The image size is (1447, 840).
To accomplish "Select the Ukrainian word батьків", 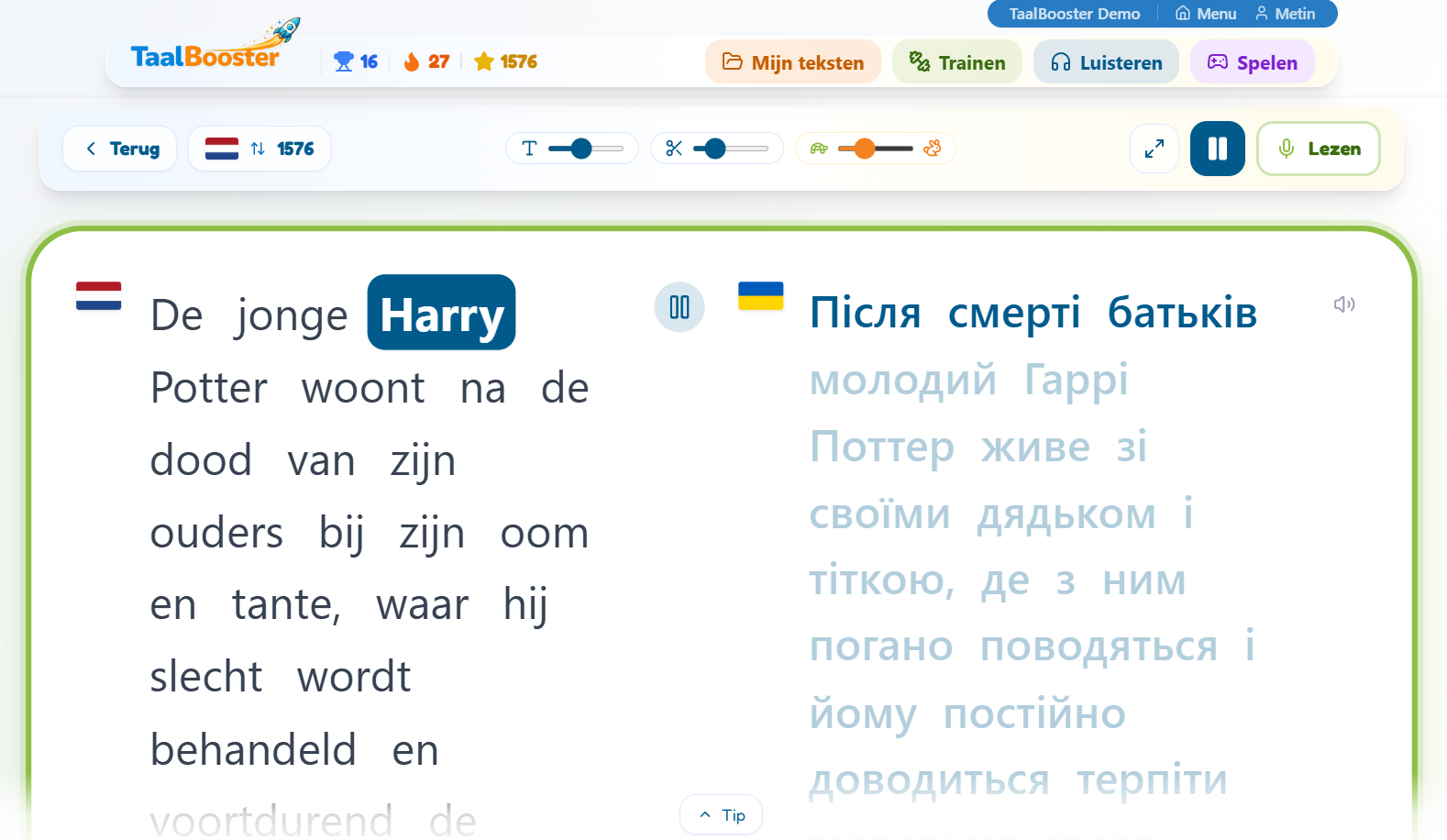I will pyautogui.click(x=1183, y=313).
